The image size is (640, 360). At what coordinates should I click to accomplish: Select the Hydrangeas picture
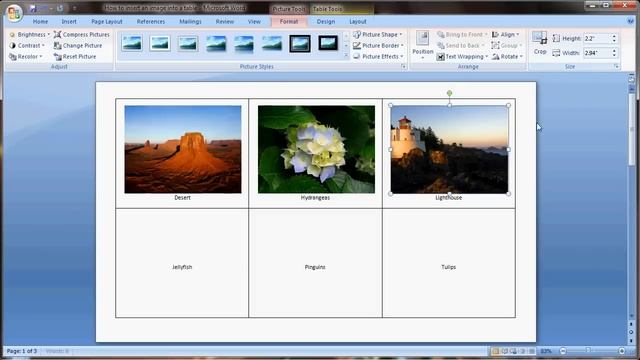click(316, 149)
